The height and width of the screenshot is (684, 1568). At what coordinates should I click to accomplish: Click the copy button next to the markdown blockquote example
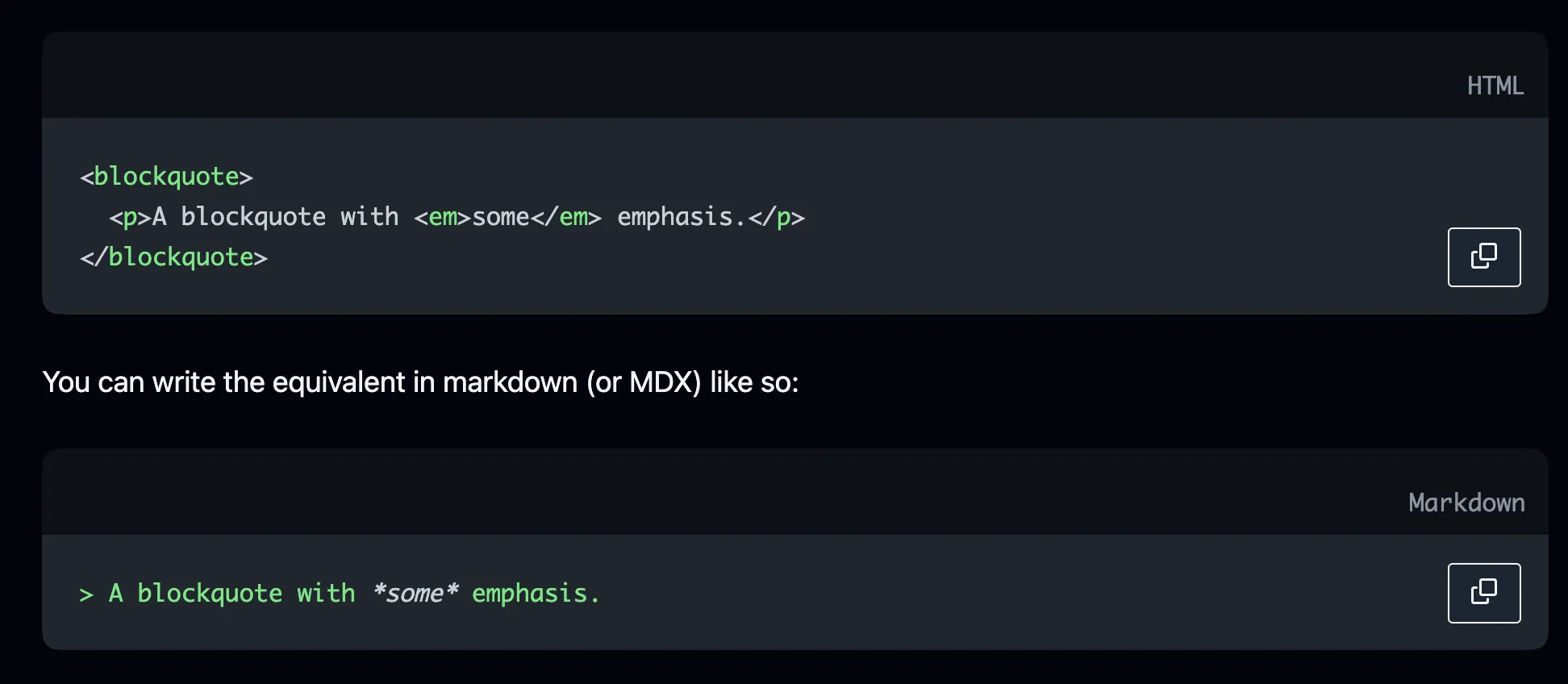[x=1483, y=593]
